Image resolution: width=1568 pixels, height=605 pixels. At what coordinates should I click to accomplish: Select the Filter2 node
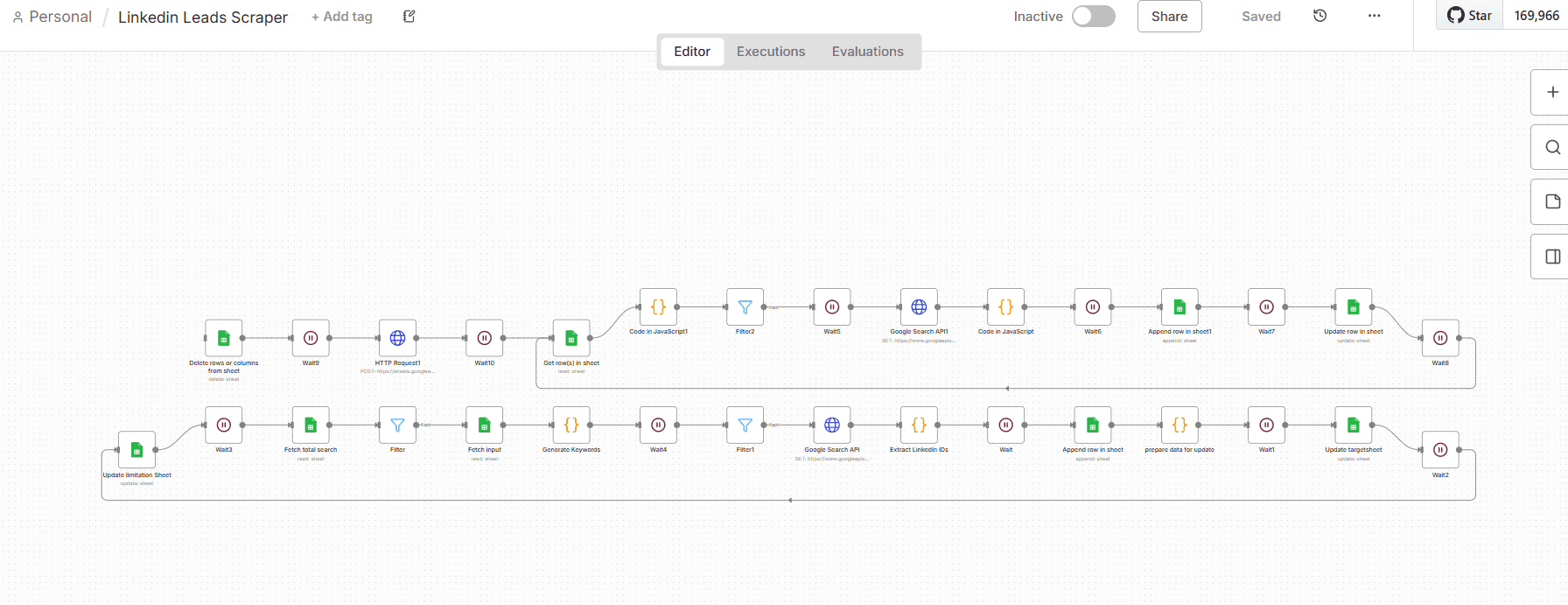click(x=745, y=307)
